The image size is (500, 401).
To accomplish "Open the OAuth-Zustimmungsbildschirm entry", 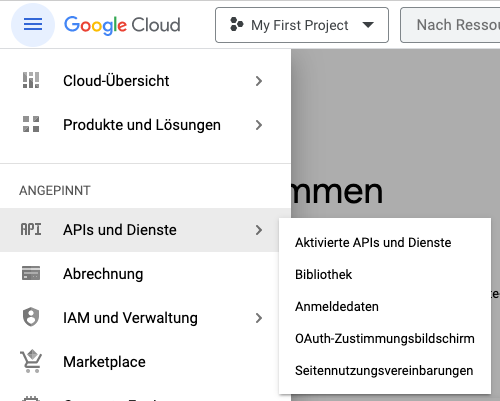I will 385,338.
